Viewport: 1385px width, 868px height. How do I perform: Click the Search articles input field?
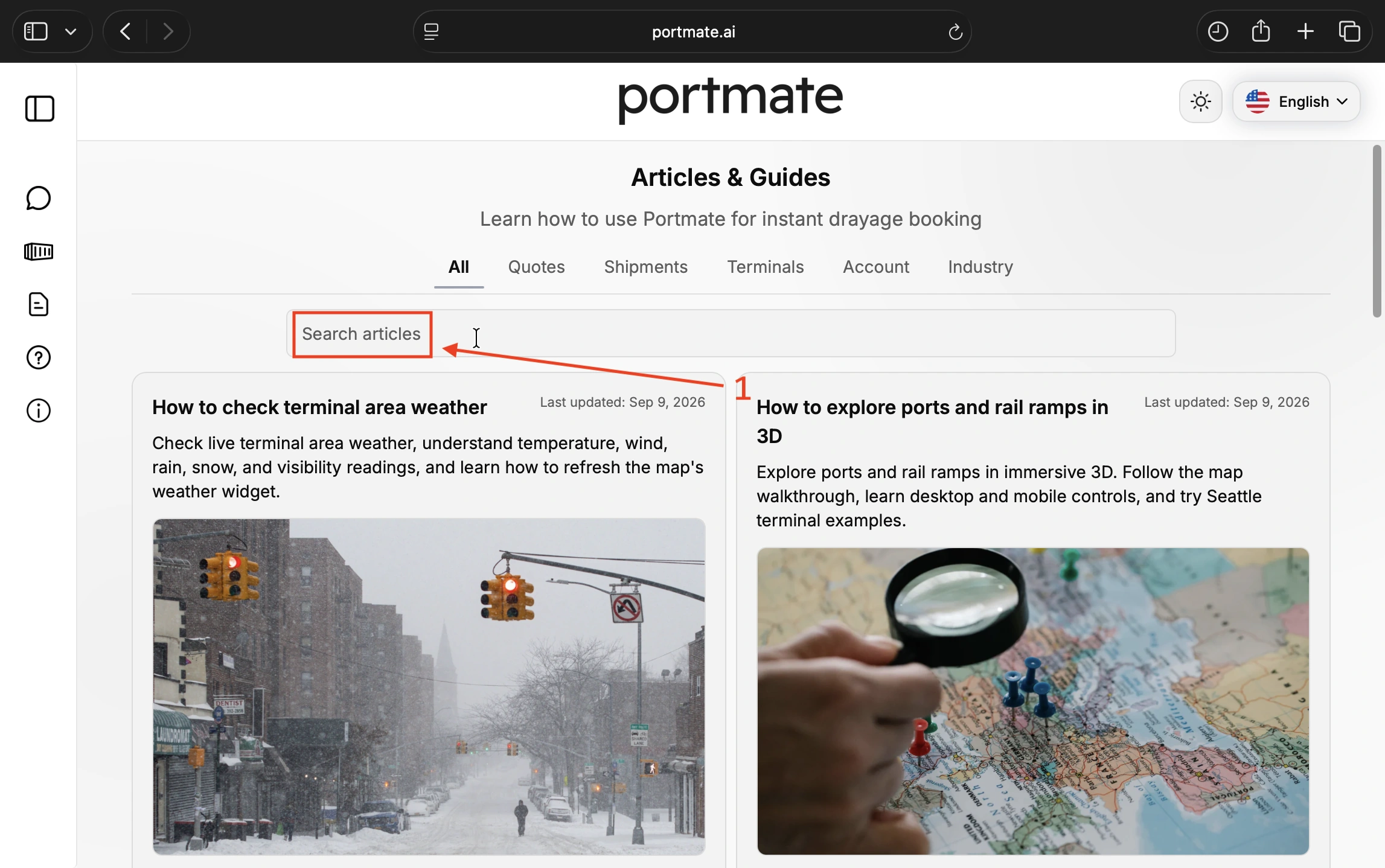tap(731, 333)
